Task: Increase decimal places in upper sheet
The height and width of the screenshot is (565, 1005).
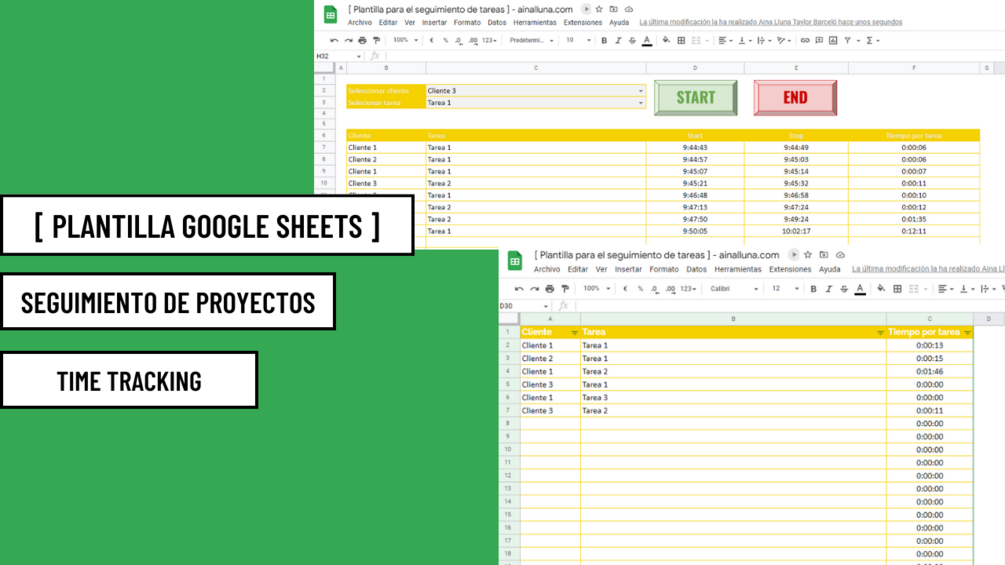Action: [473, 40]
